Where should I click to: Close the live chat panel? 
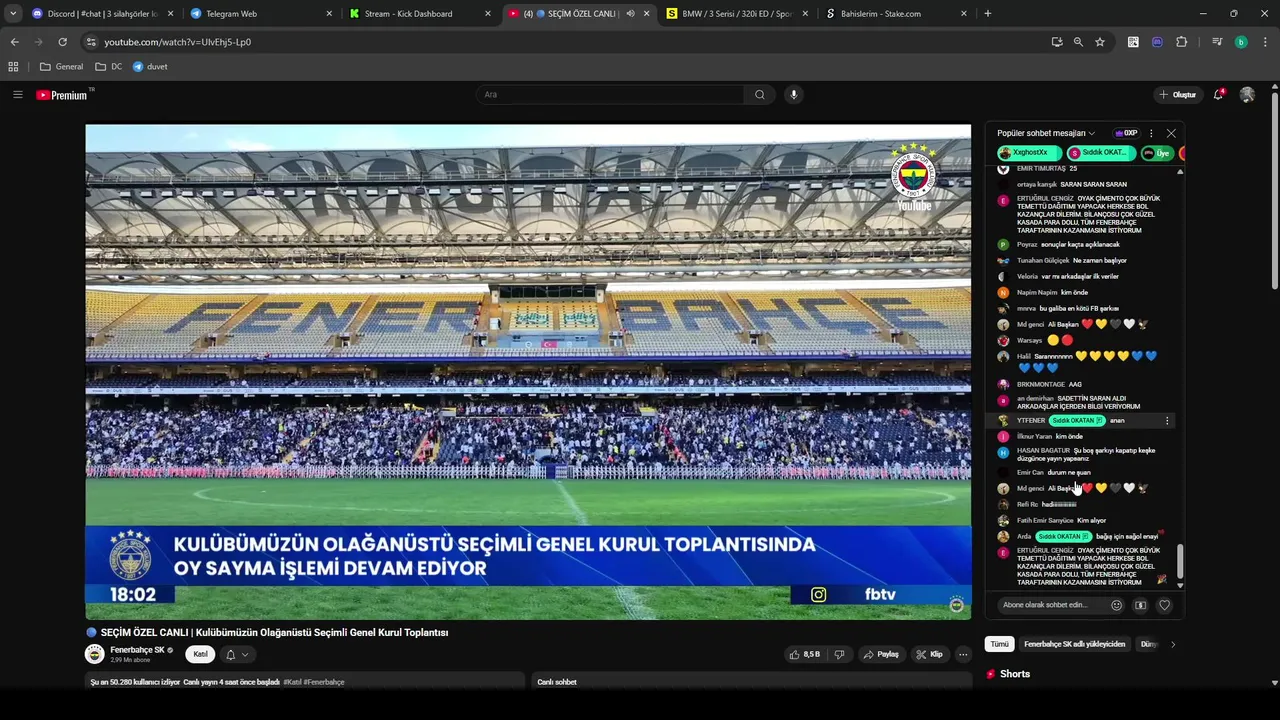tap(1171, 133)
